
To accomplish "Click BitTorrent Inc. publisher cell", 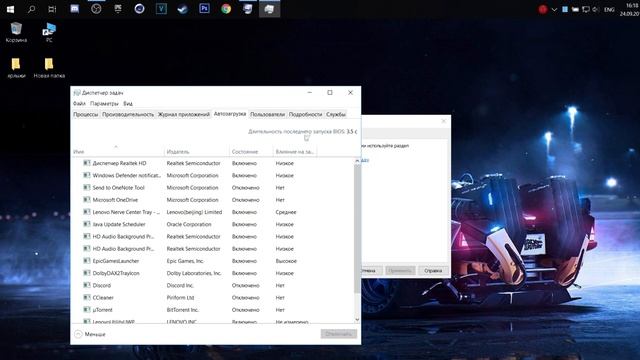I will click(x=182, y=310).
